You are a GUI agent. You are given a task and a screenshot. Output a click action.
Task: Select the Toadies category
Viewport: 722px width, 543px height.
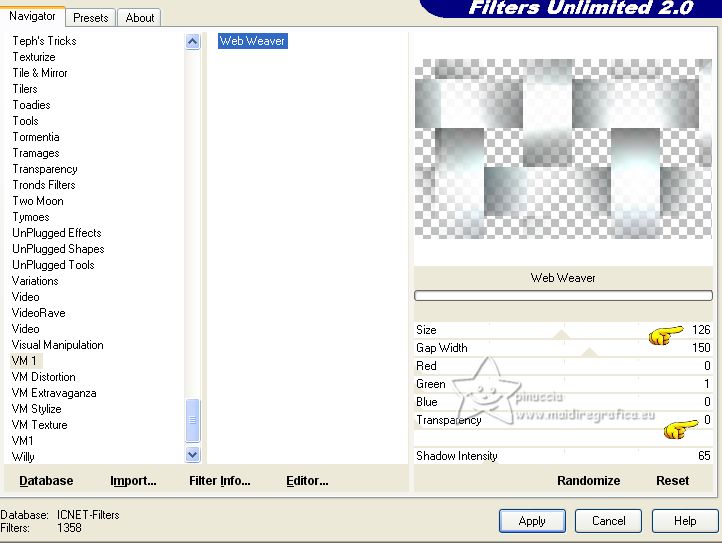click(31, 105)
